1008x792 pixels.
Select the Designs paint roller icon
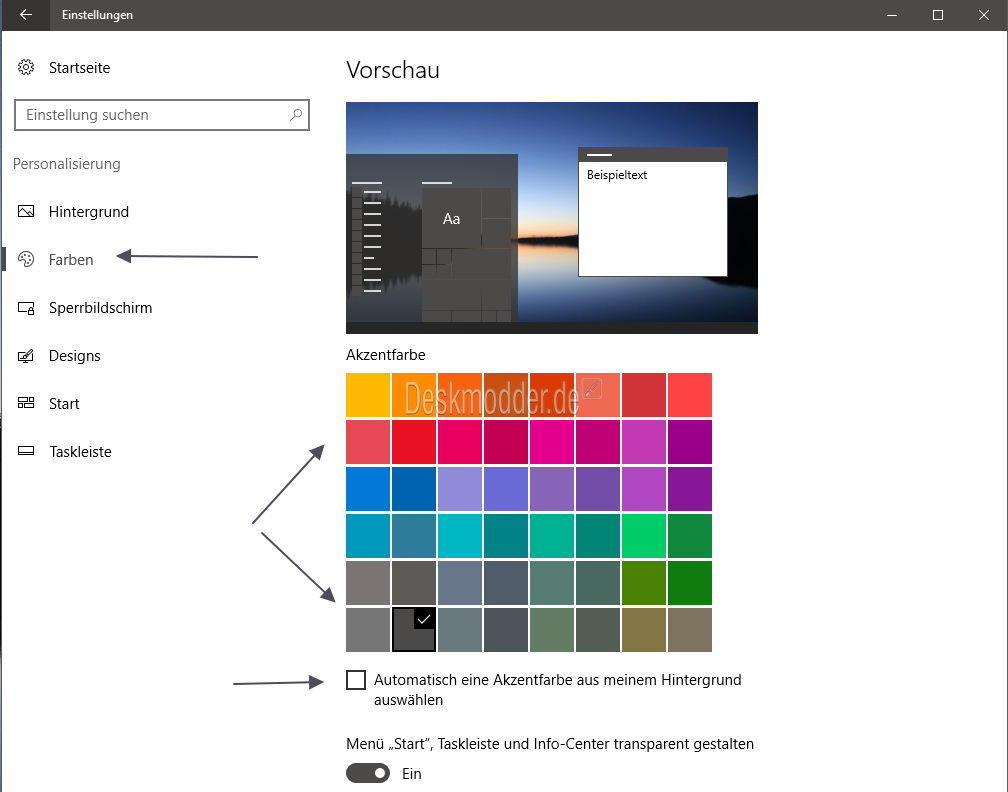pos(25,355)
